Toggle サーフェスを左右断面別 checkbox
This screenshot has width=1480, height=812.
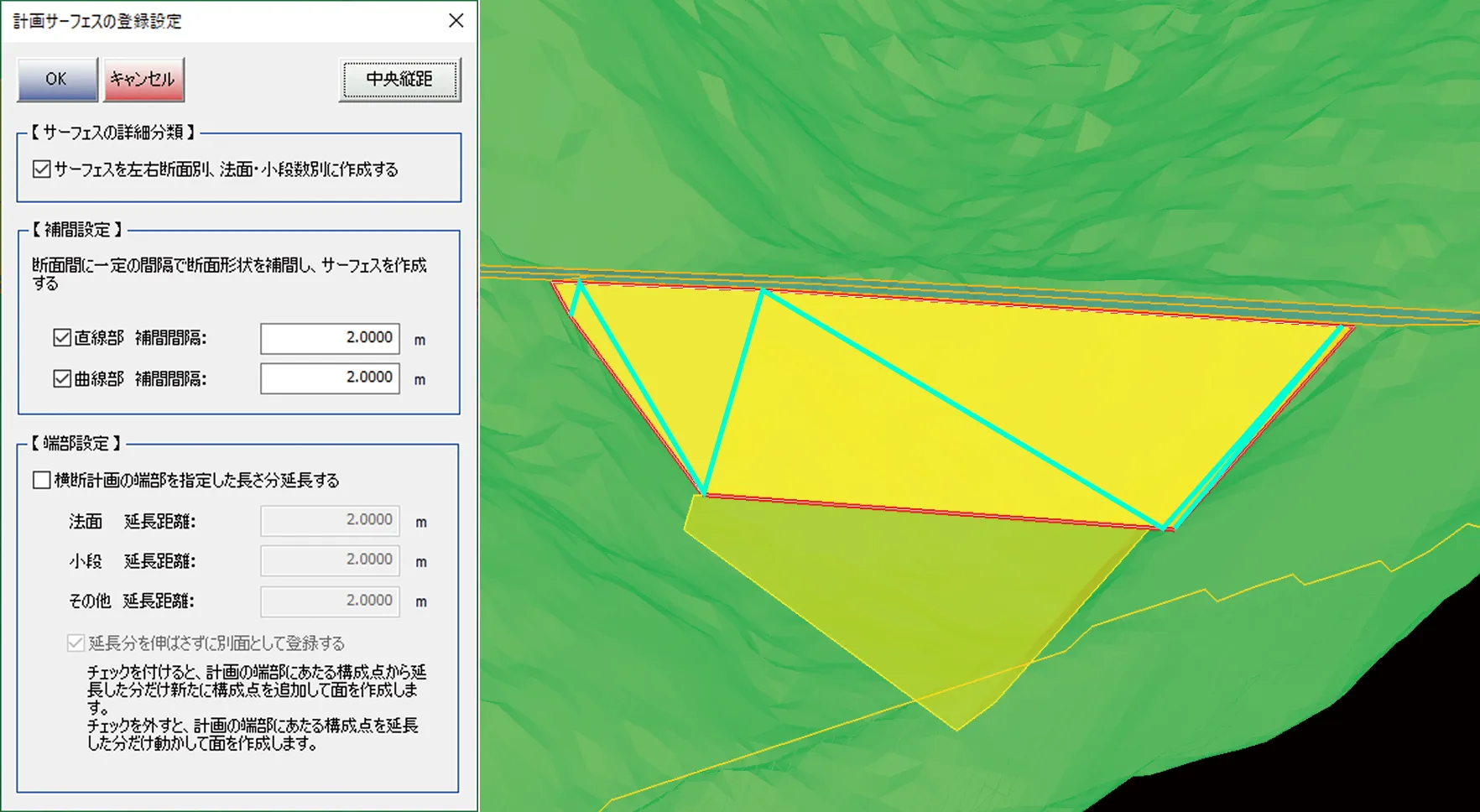pyautogui.click(x=42, y=169)
